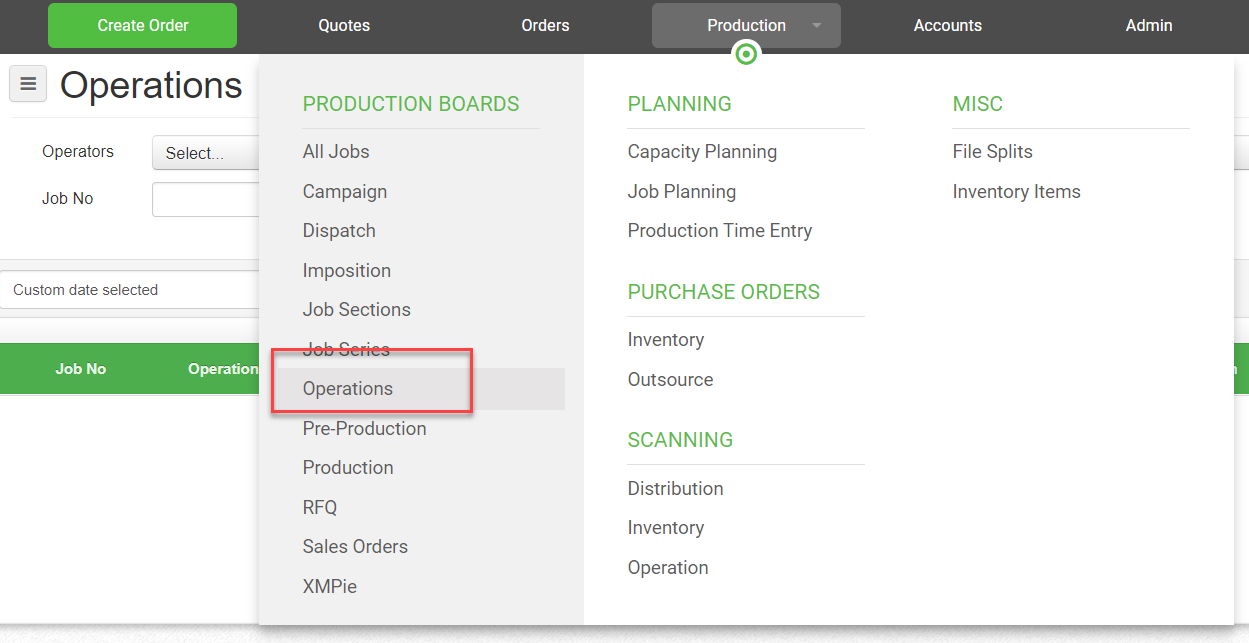Click the hamburger menu icon beside Operations
Screen dimensions: 1249x643
click(28, 85)
